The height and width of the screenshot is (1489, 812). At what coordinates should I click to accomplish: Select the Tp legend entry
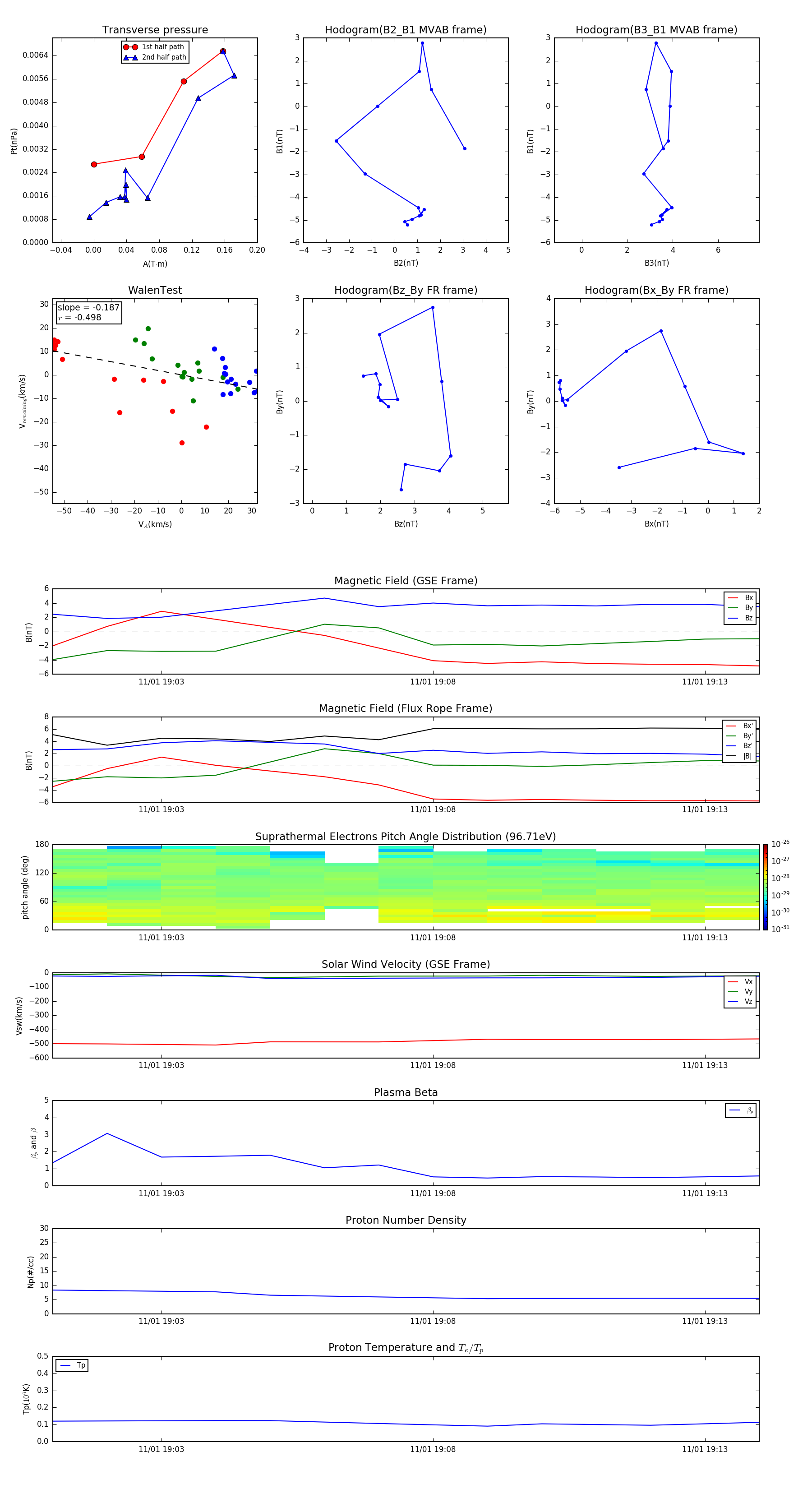tap(72, 1365)
